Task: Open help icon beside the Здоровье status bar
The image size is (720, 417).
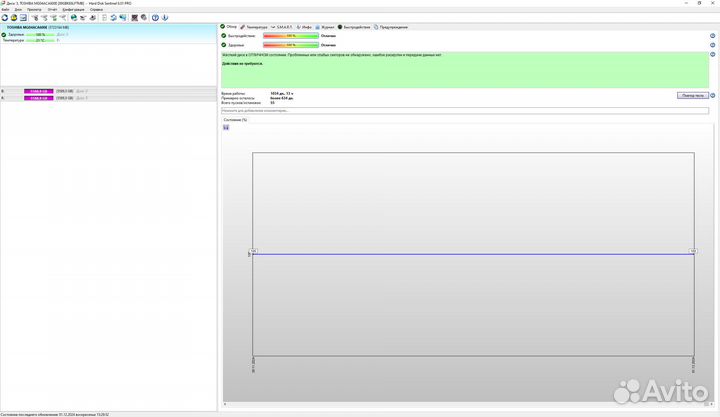Action: (x=712, y=45)
